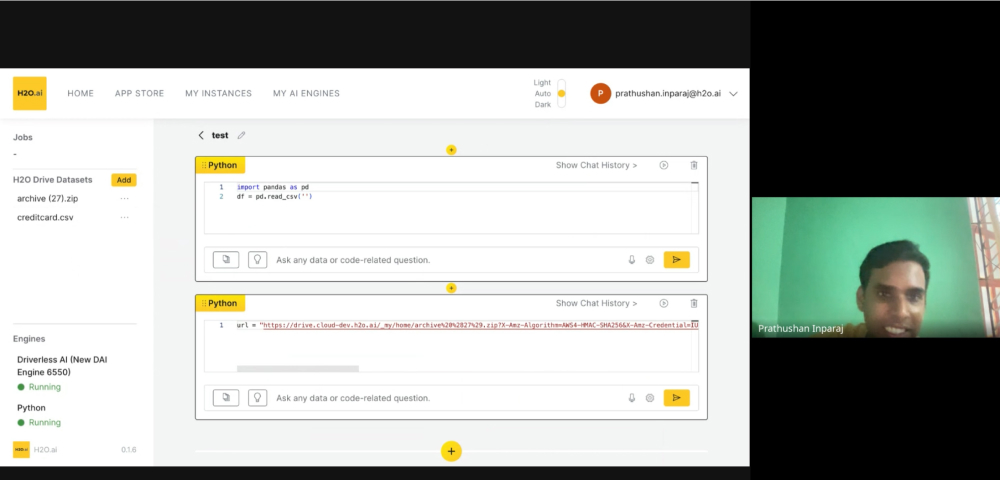Click the lightbulb icon in first cell
Screen dimensions: 1000x480
tap(257, 260)
